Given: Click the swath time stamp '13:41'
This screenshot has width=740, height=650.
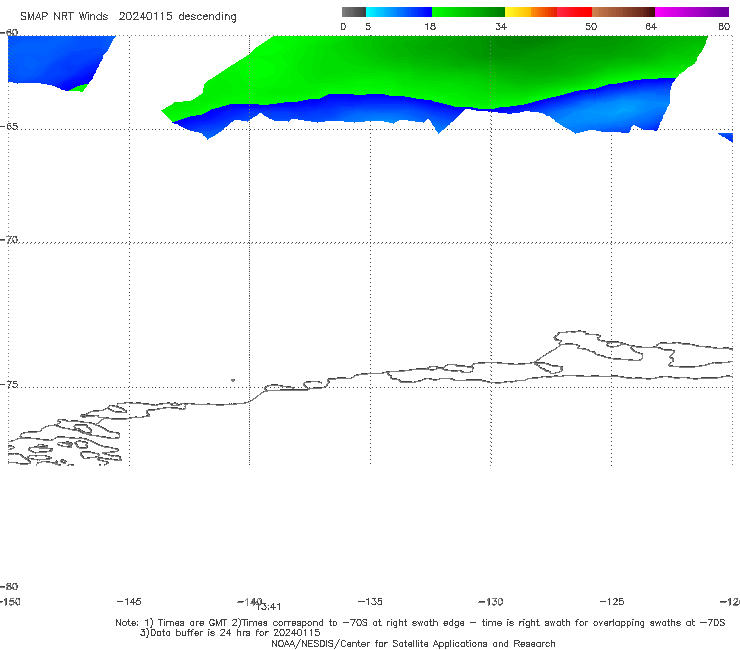Looking at the screenshot, I should point(269,607).
